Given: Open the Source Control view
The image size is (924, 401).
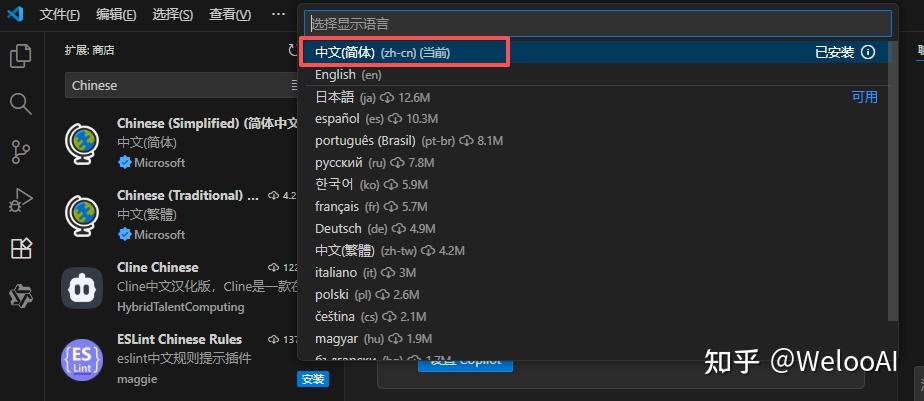Looking at the screenshot, I should pyautogui.click(x=21, y=152).
